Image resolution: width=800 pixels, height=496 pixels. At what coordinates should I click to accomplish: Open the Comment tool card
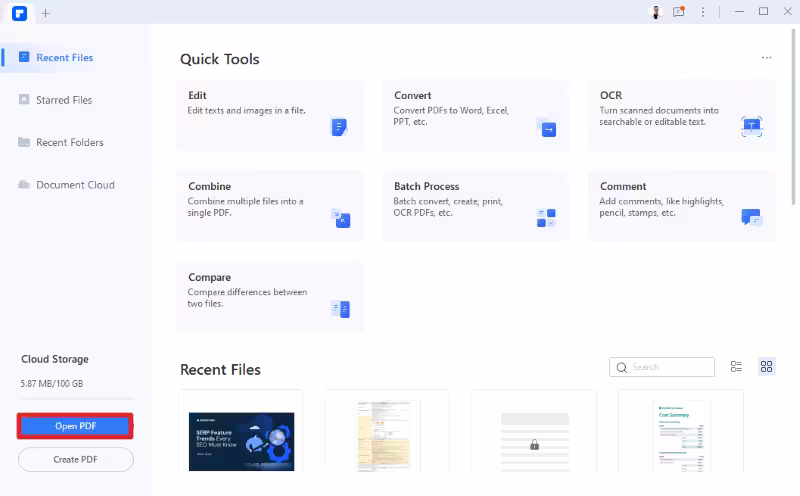[x=682, y=206]
